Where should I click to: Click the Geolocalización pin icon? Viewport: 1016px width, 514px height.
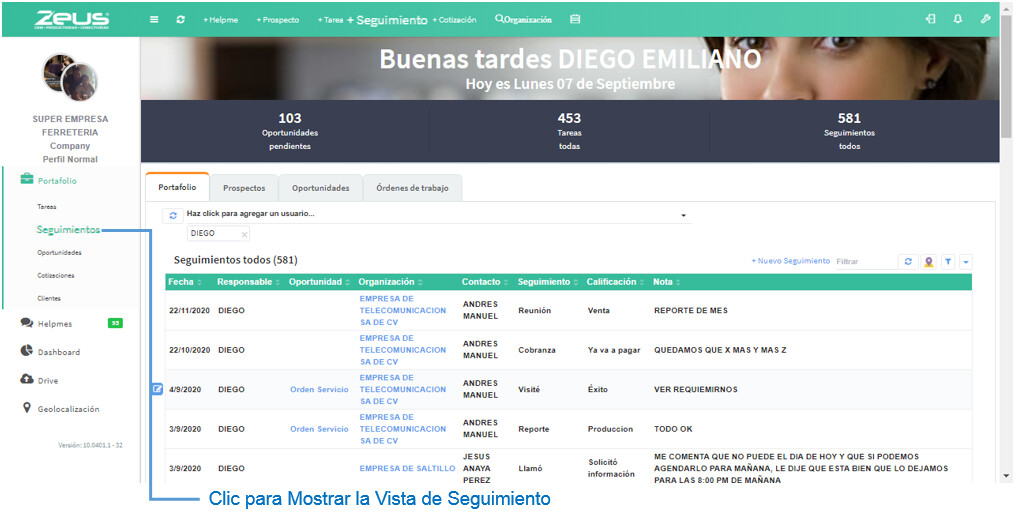[x=27, y=408]
